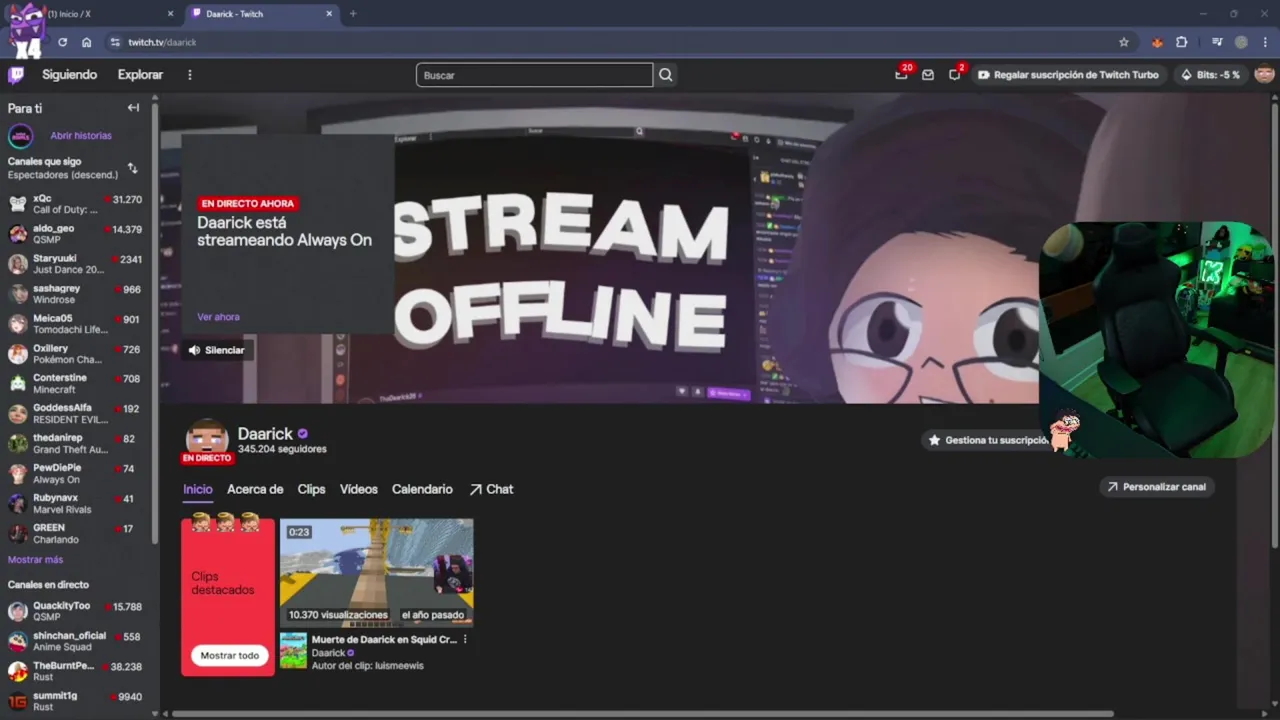Click the verified badge next to Daarick
The image size is (1280, 720).
302,434
